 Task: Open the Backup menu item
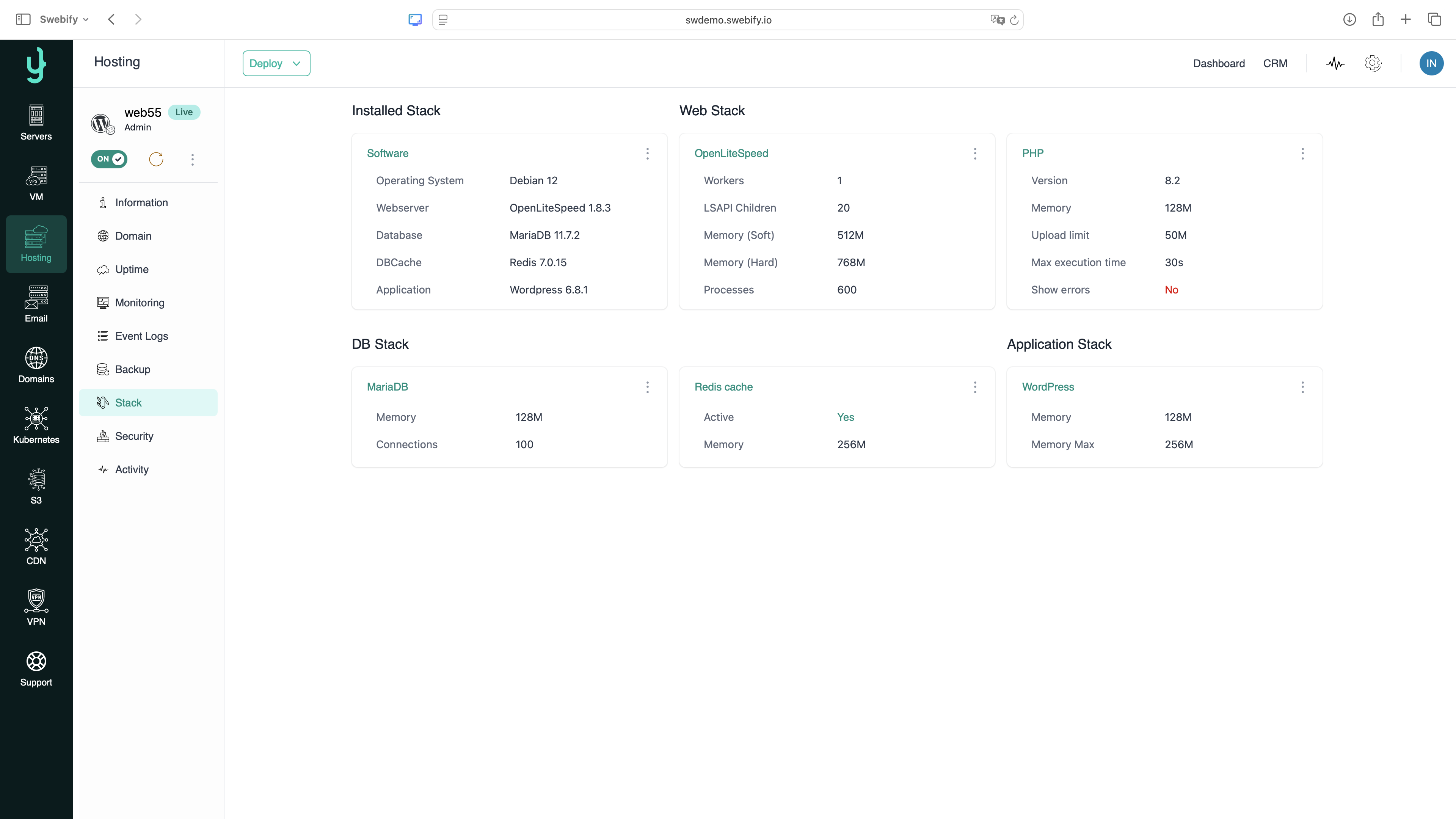coord(148,369)
